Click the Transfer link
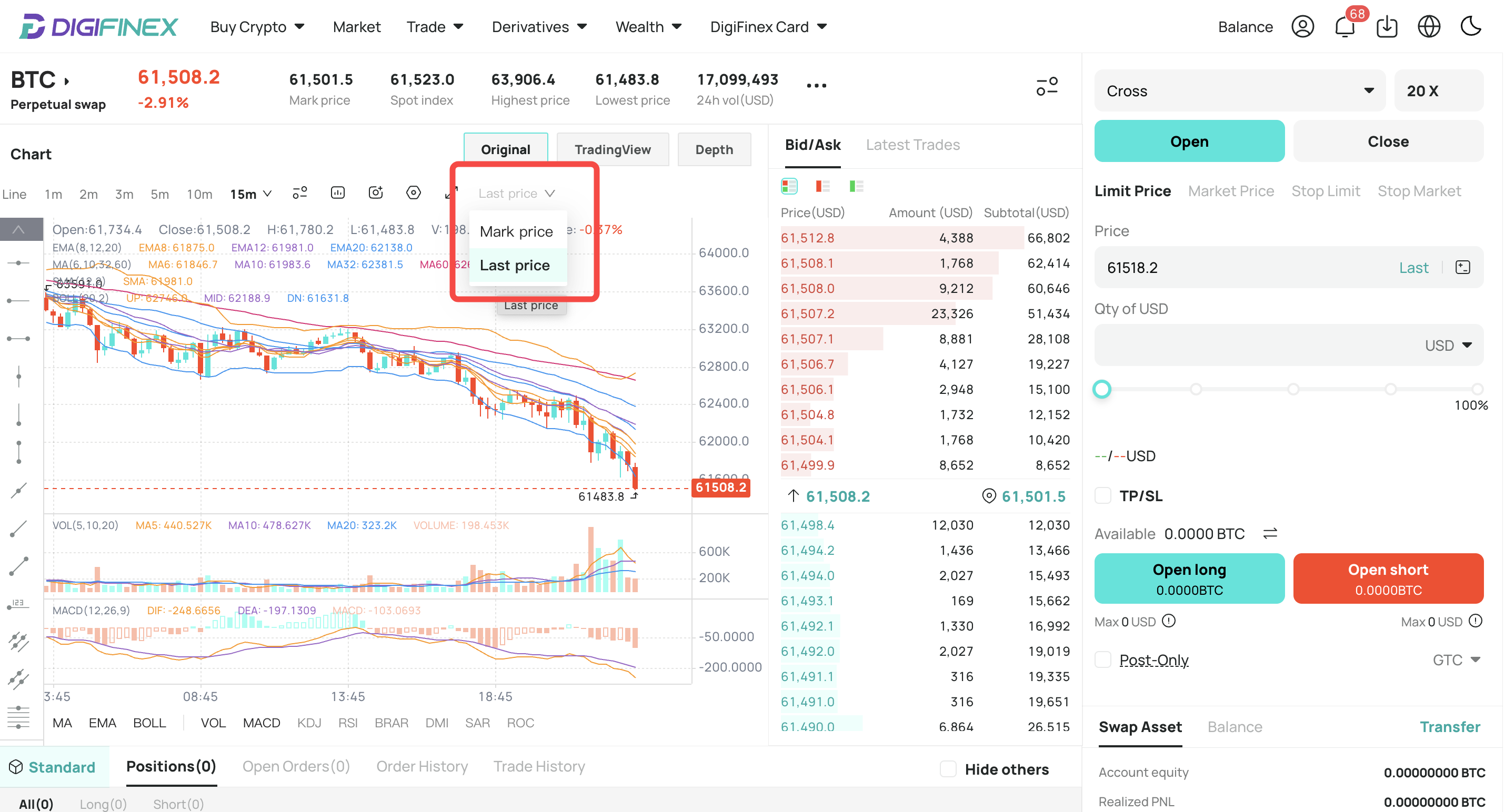 click(x=1450, y=726)
